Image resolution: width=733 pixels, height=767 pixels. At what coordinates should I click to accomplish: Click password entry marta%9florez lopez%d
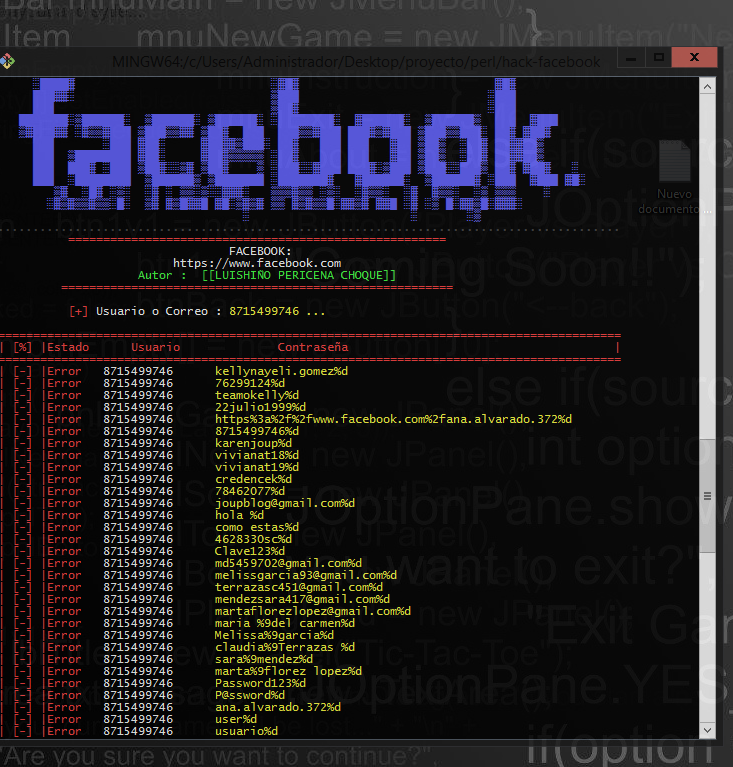[289, 671]
